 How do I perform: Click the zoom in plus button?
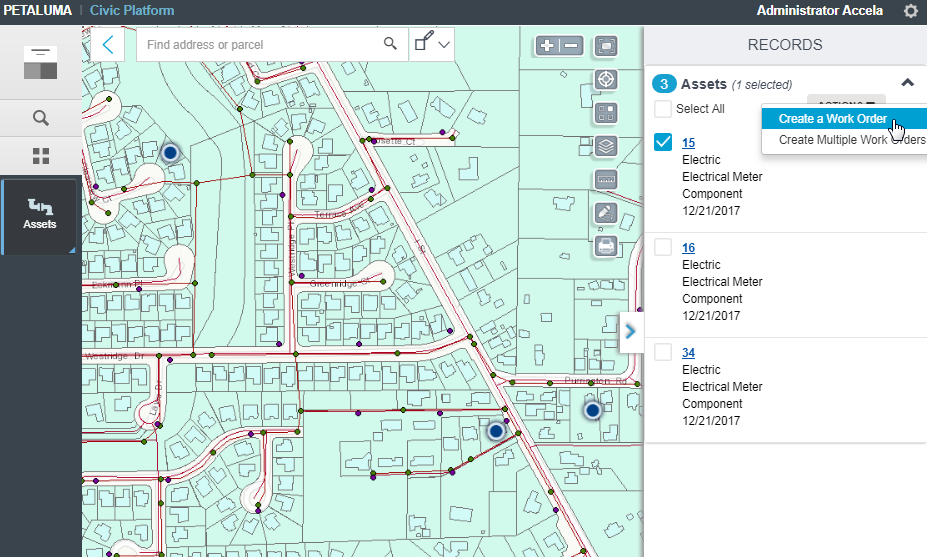coord(548,45)
